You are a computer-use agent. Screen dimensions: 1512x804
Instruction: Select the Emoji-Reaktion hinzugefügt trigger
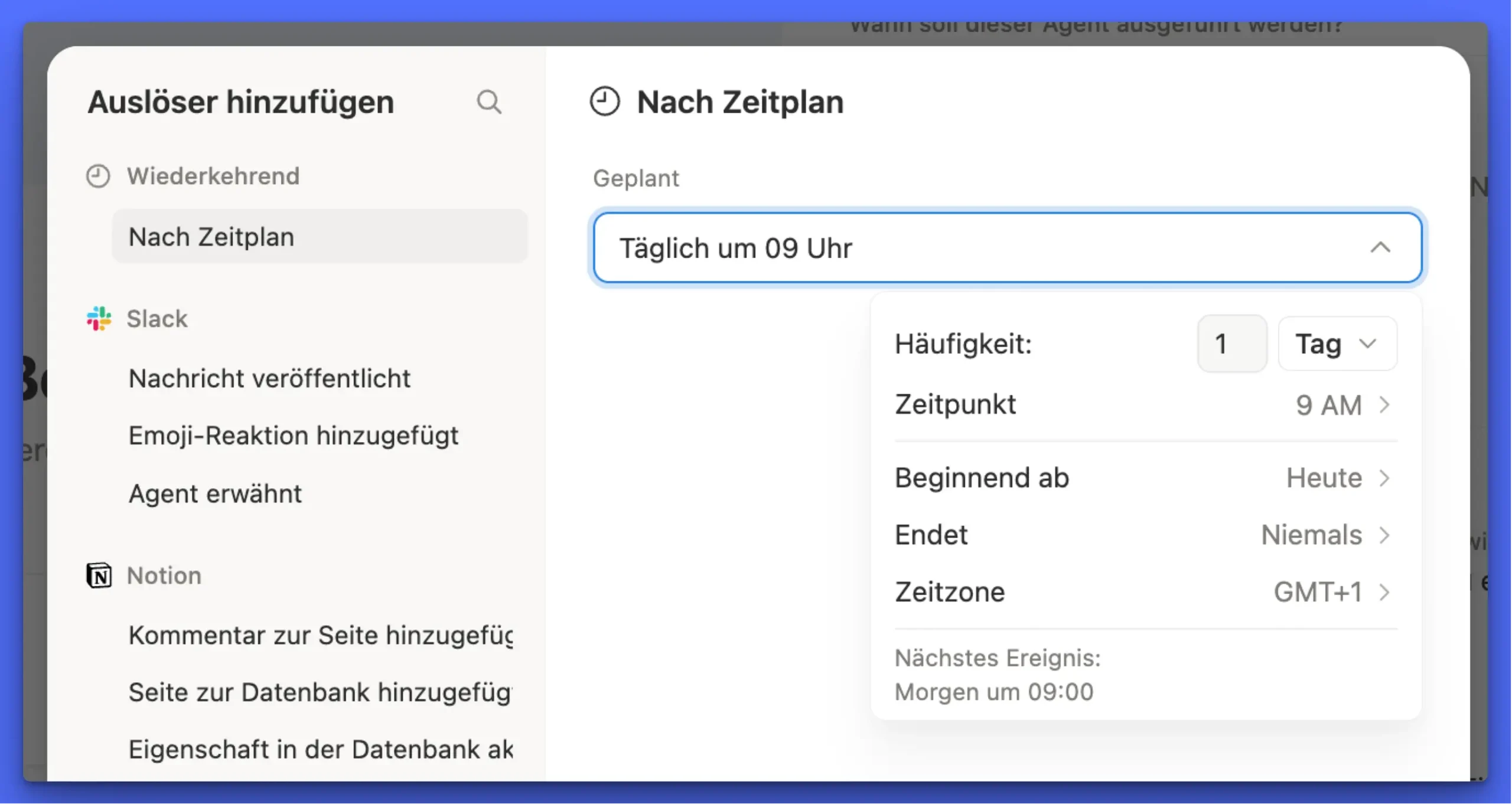point(294,436)
